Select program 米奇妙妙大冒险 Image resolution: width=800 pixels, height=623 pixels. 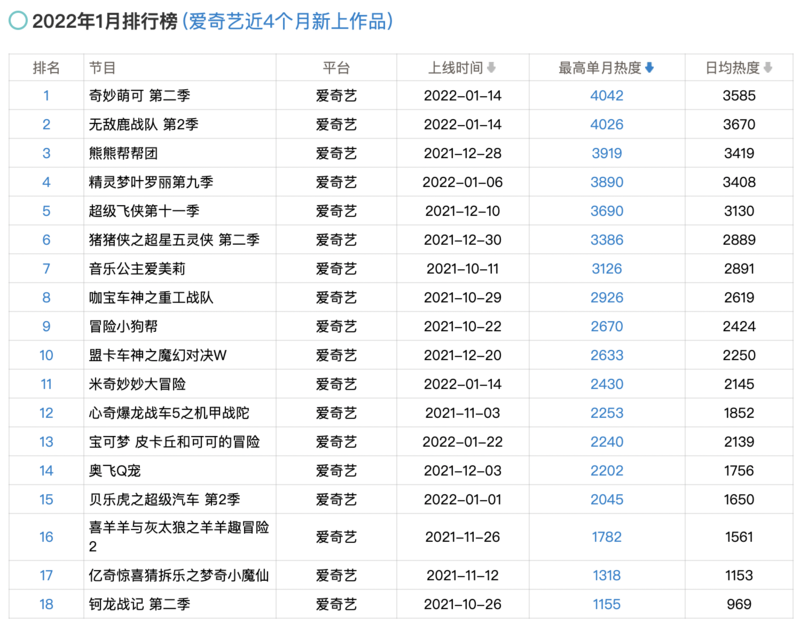coord(137,384)
